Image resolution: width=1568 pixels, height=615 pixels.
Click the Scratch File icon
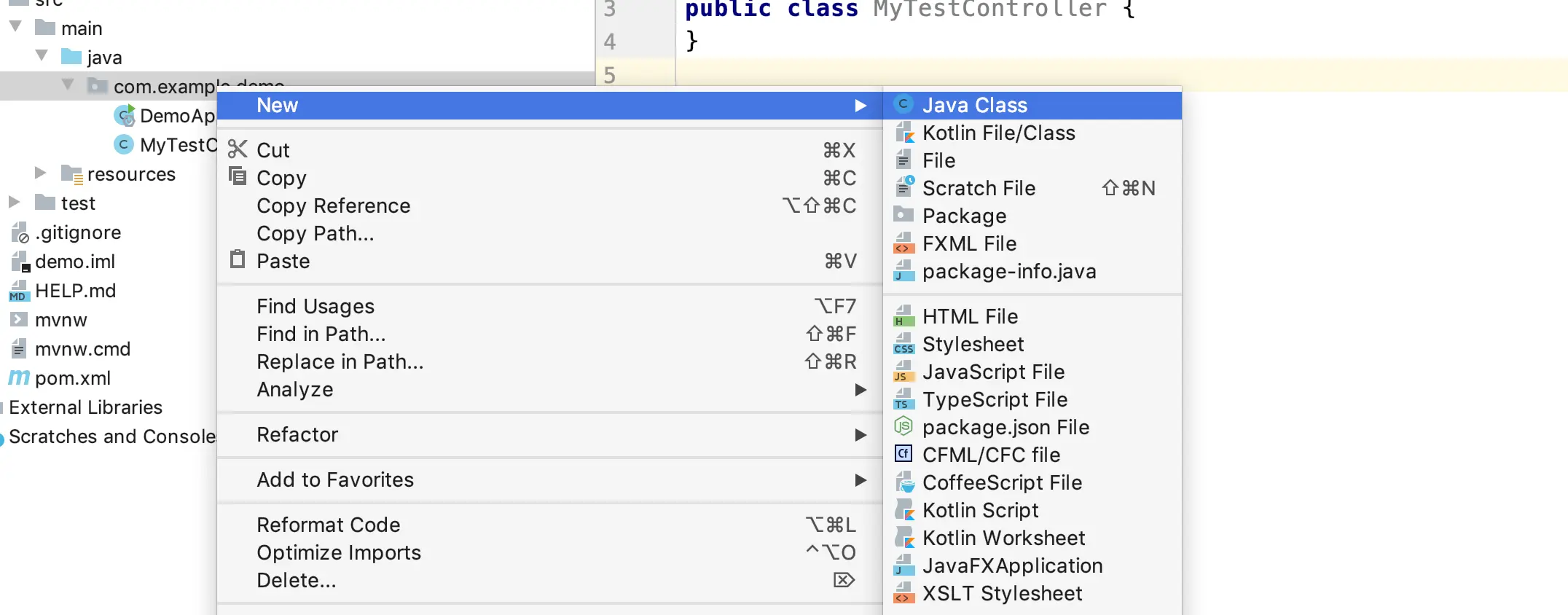[903, 188]
